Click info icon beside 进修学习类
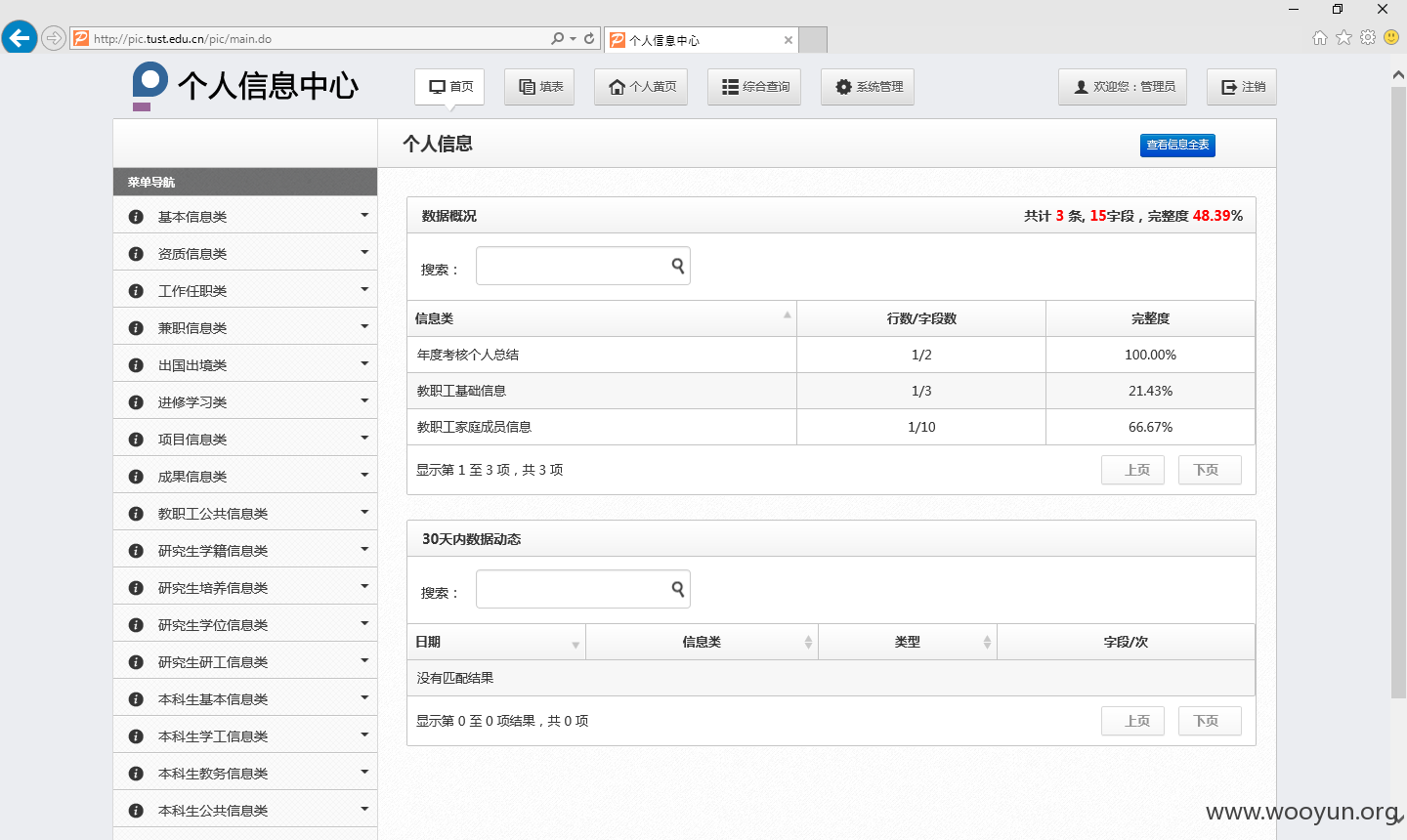 click(x=136, y=402)
